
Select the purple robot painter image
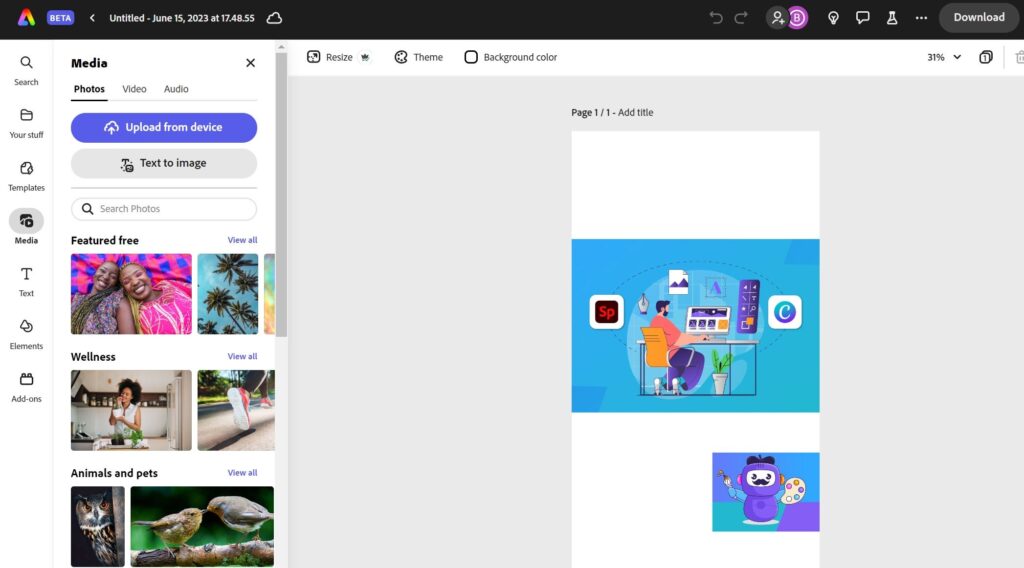pos(766,492)
